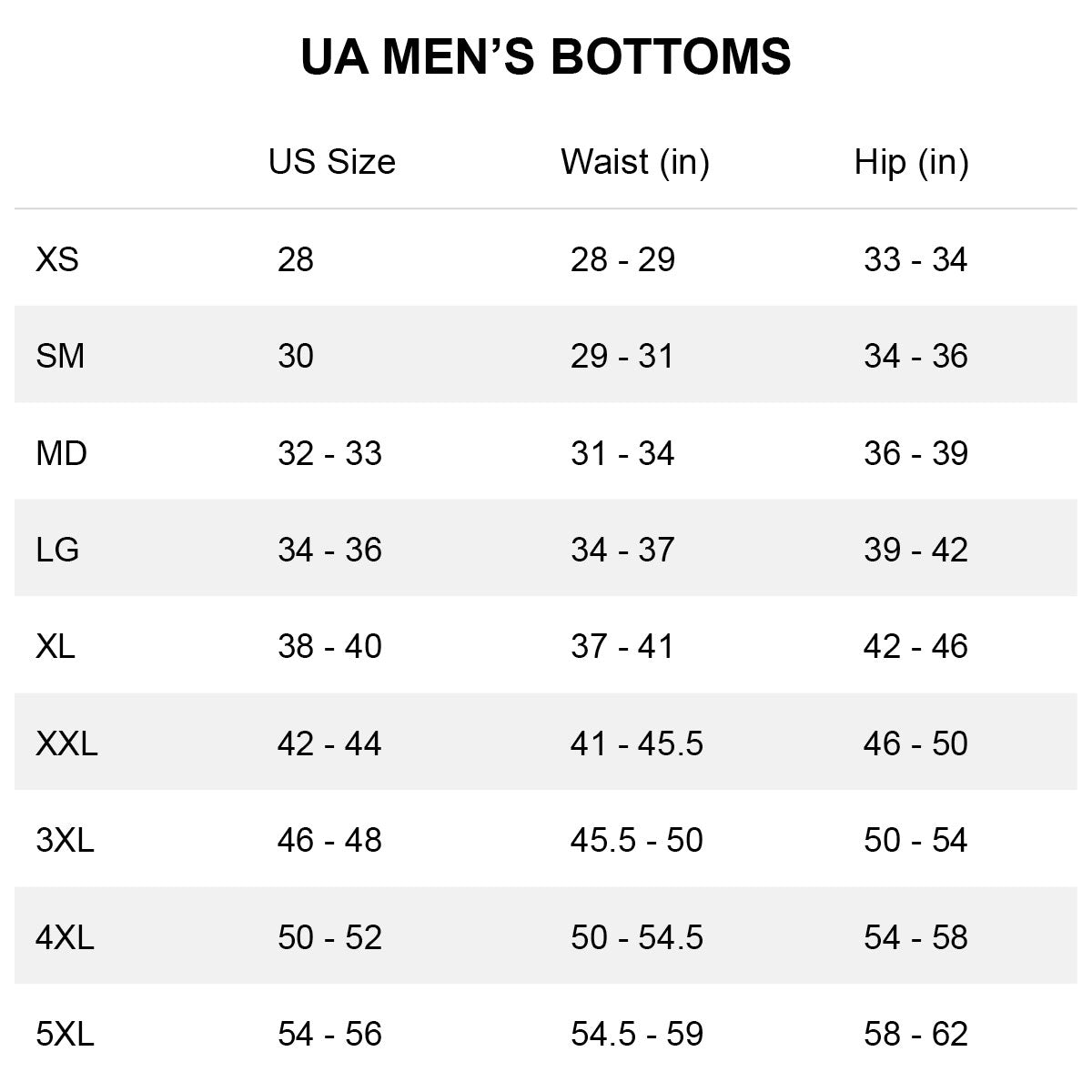Click the XS size row label

pos(57,259)
